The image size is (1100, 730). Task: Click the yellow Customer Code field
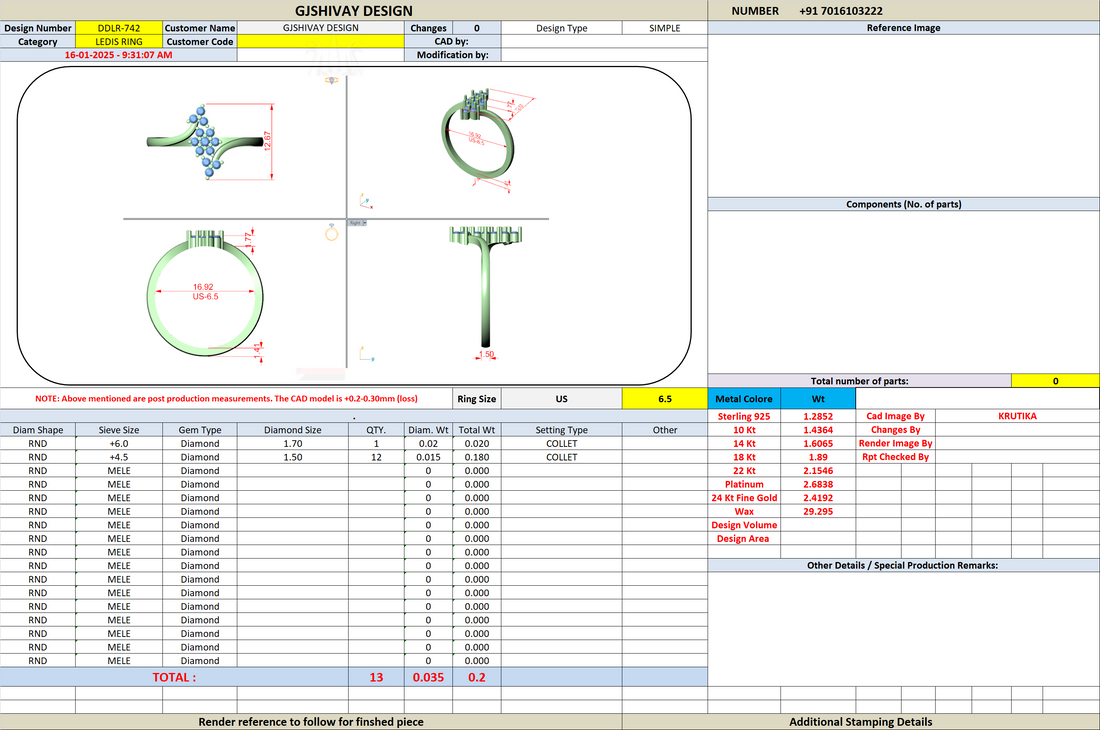coord(321,41)
